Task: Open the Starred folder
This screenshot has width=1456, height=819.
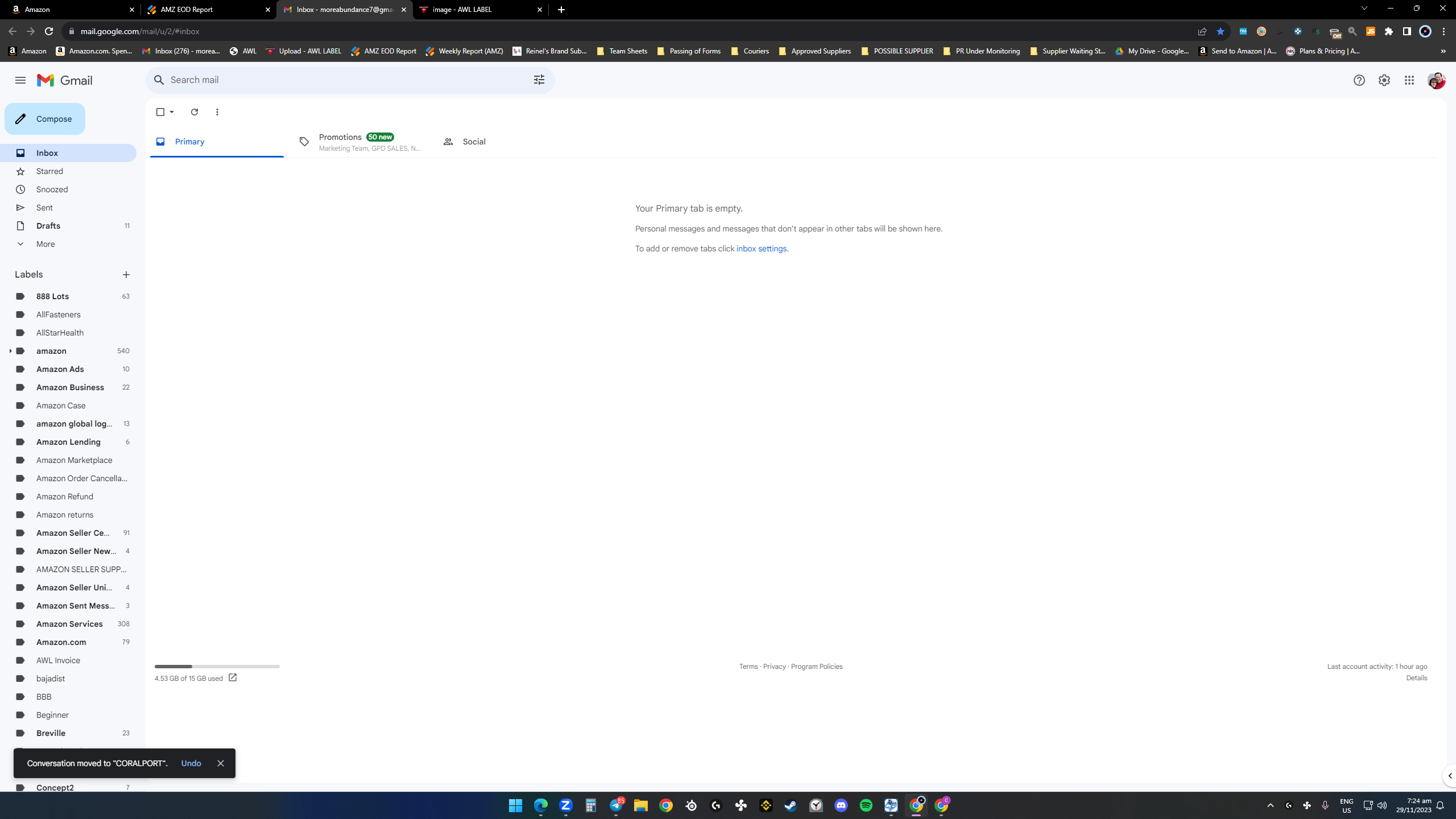Action: coord(68,171)
